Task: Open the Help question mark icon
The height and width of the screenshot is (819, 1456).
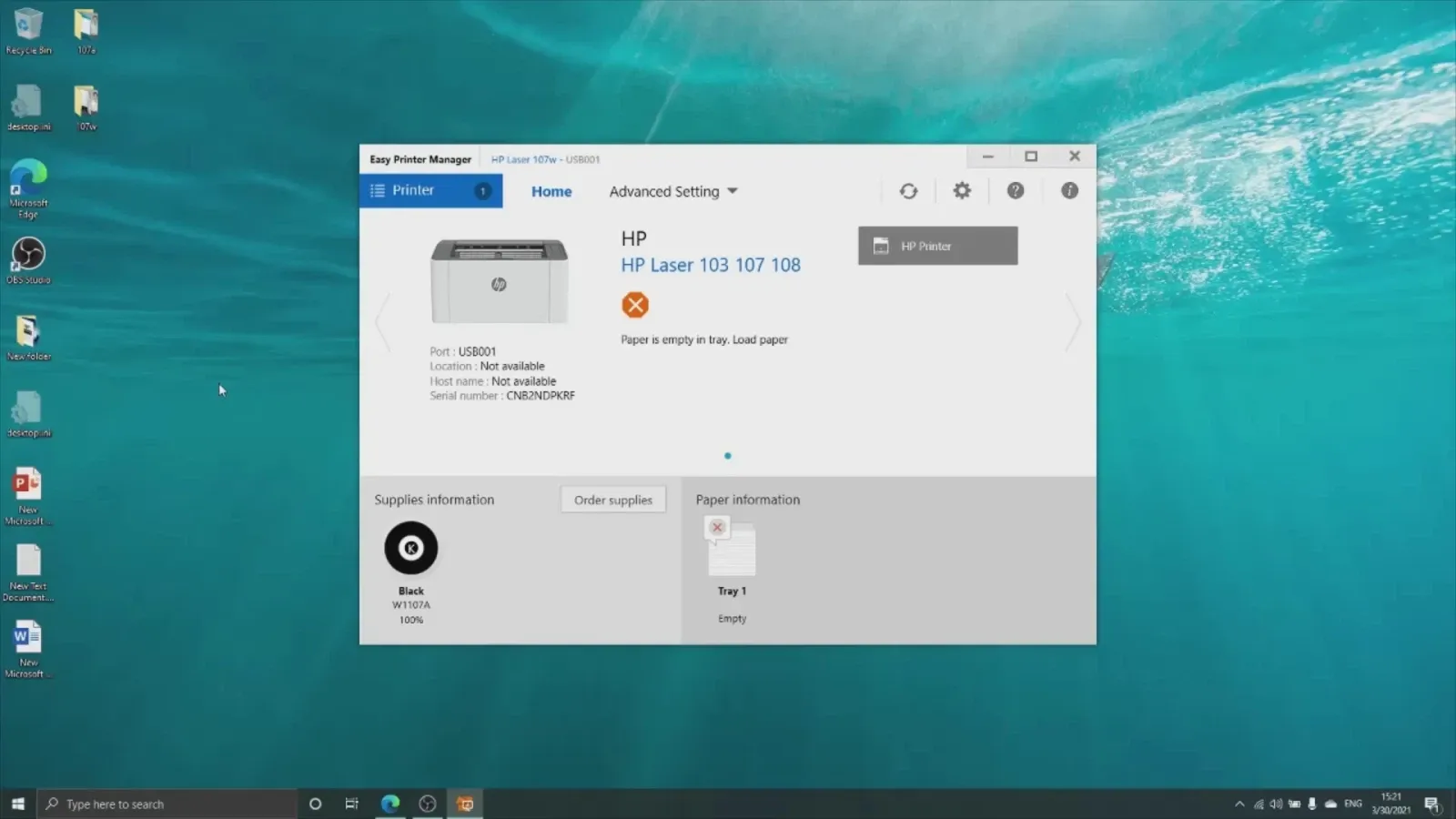Action: tap(1016, 190)
